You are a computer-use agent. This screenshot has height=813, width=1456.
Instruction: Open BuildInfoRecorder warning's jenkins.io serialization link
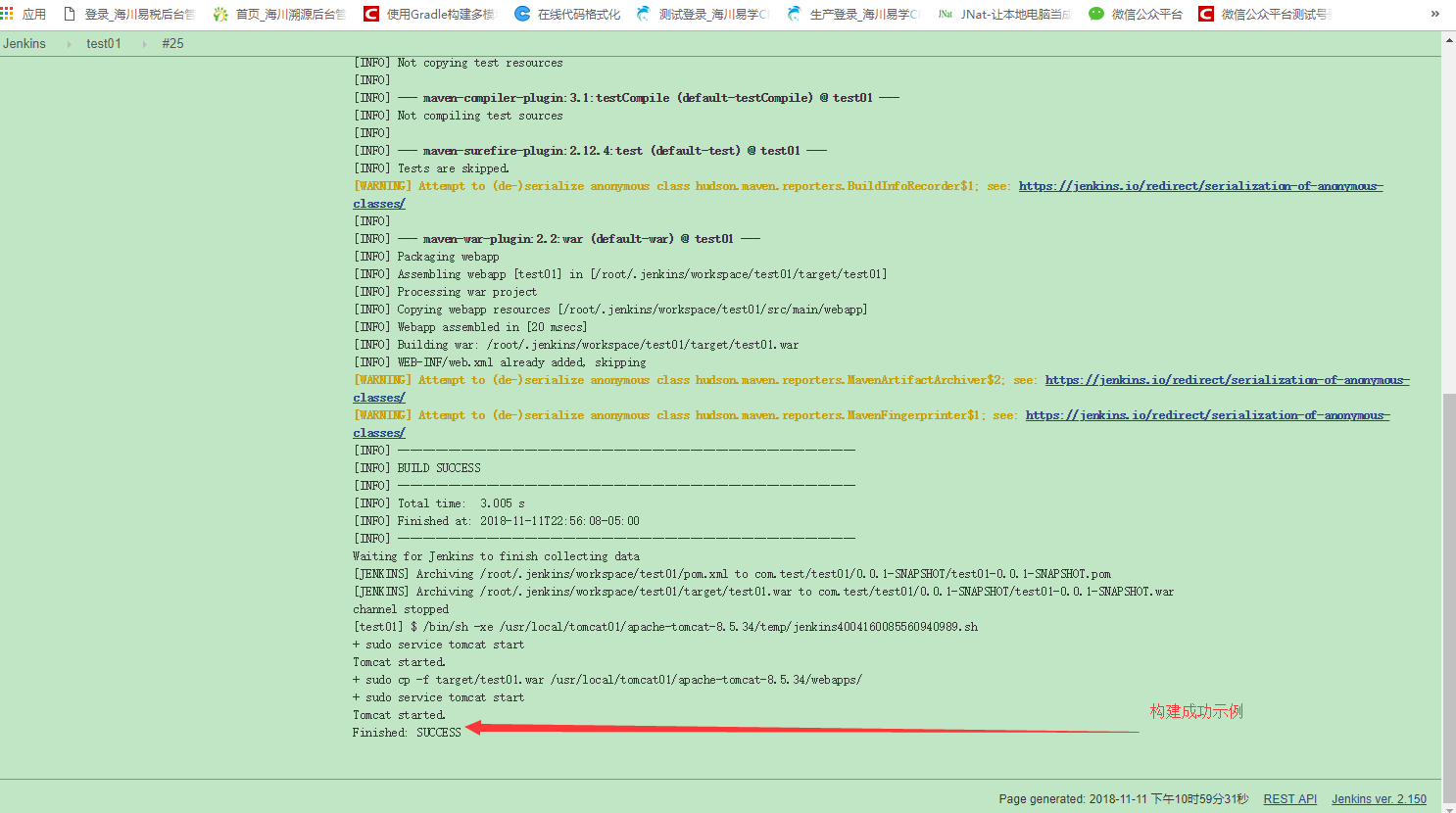1200,186
